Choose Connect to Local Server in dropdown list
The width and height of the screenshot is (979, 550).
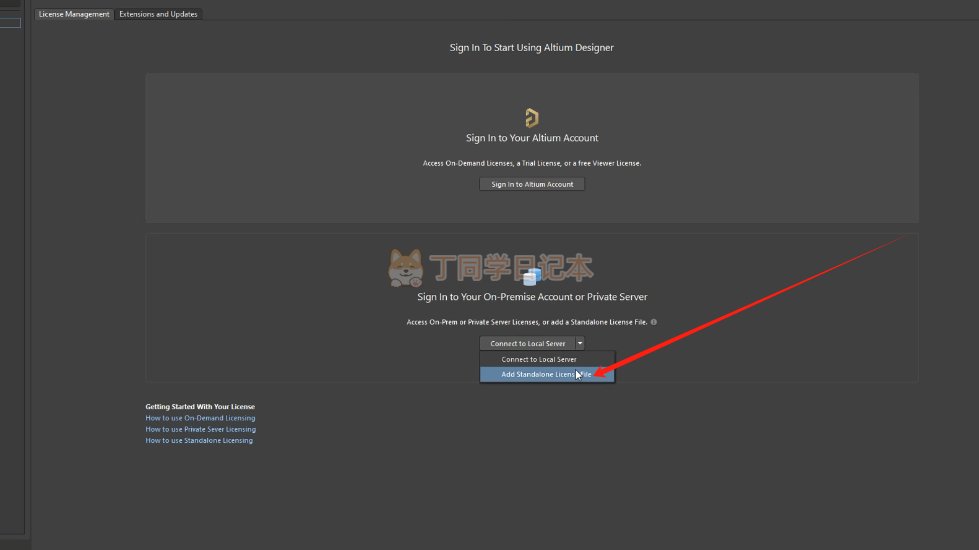(539, 359)
